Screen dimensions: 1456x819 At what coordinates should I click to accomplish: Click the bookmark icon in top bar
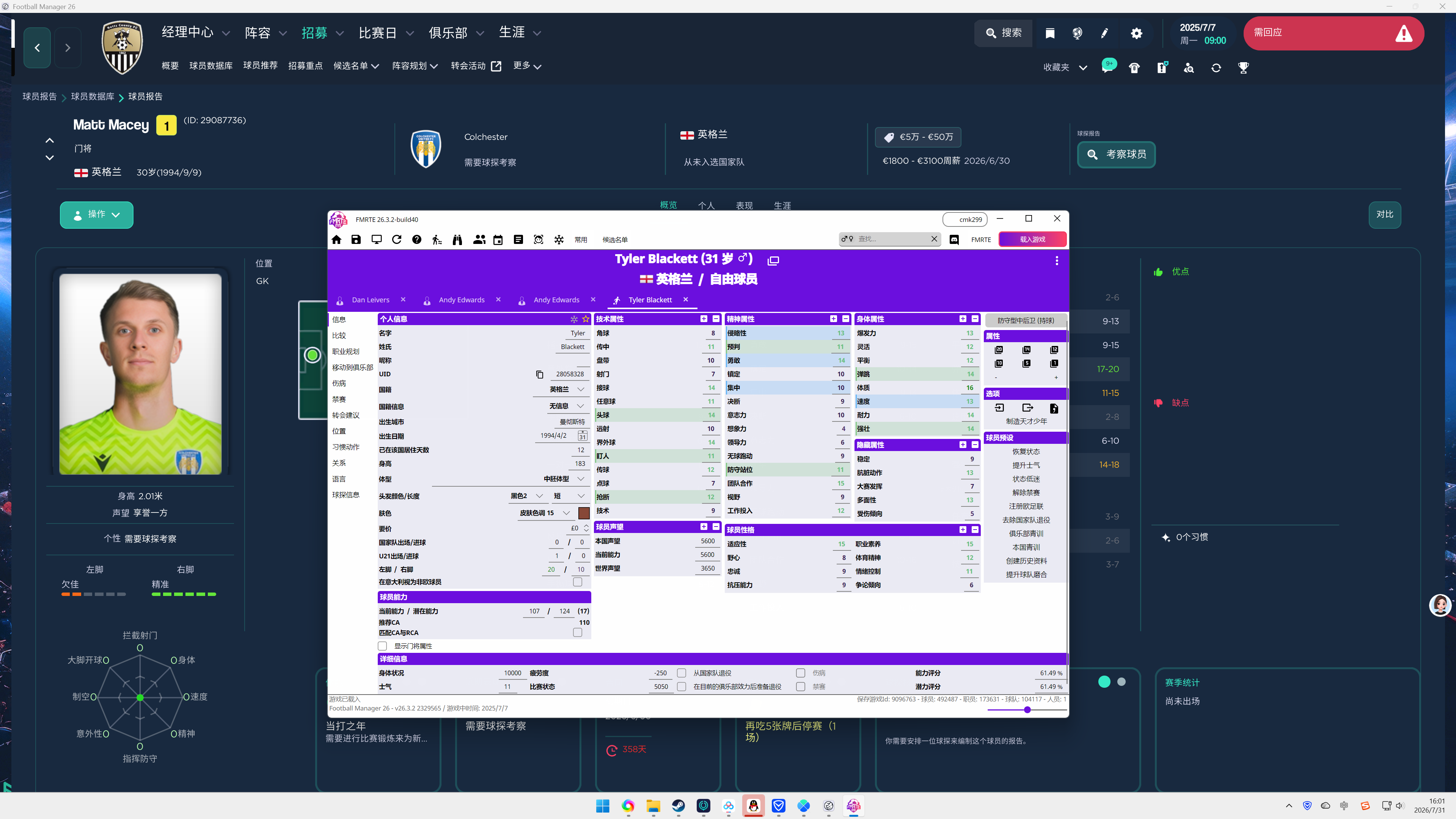click(x=1050, y=33)
